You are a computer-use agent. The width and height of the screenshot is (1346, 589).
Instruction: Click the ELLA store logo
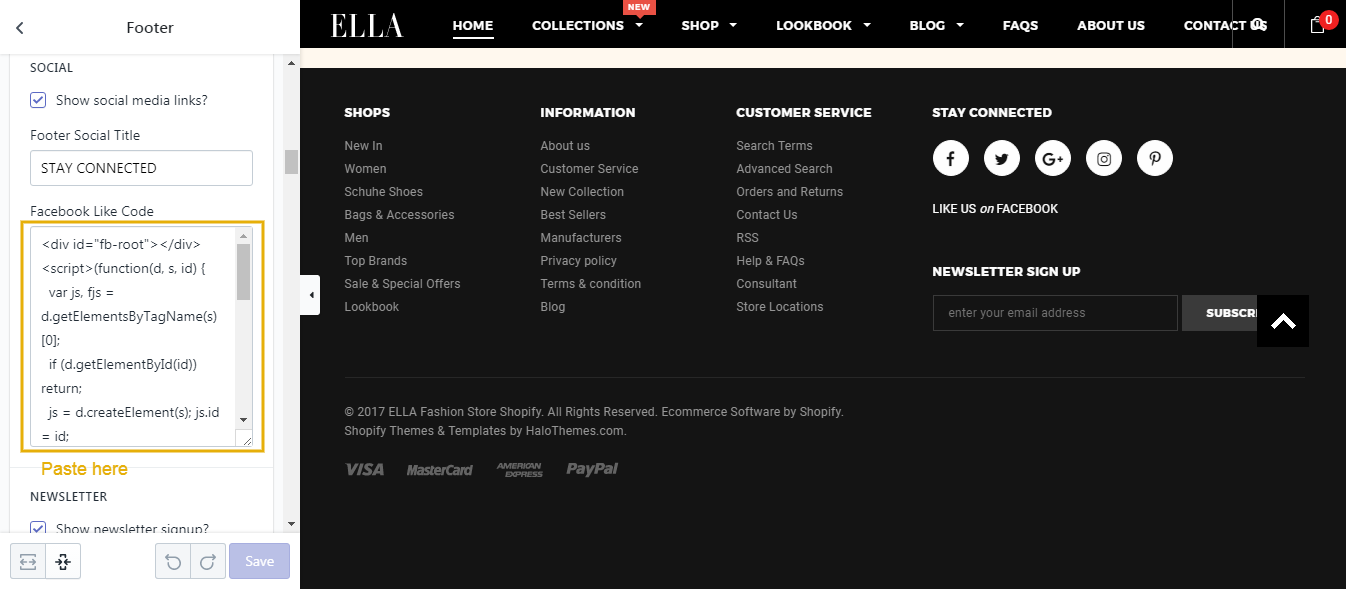tap(367, 25)
